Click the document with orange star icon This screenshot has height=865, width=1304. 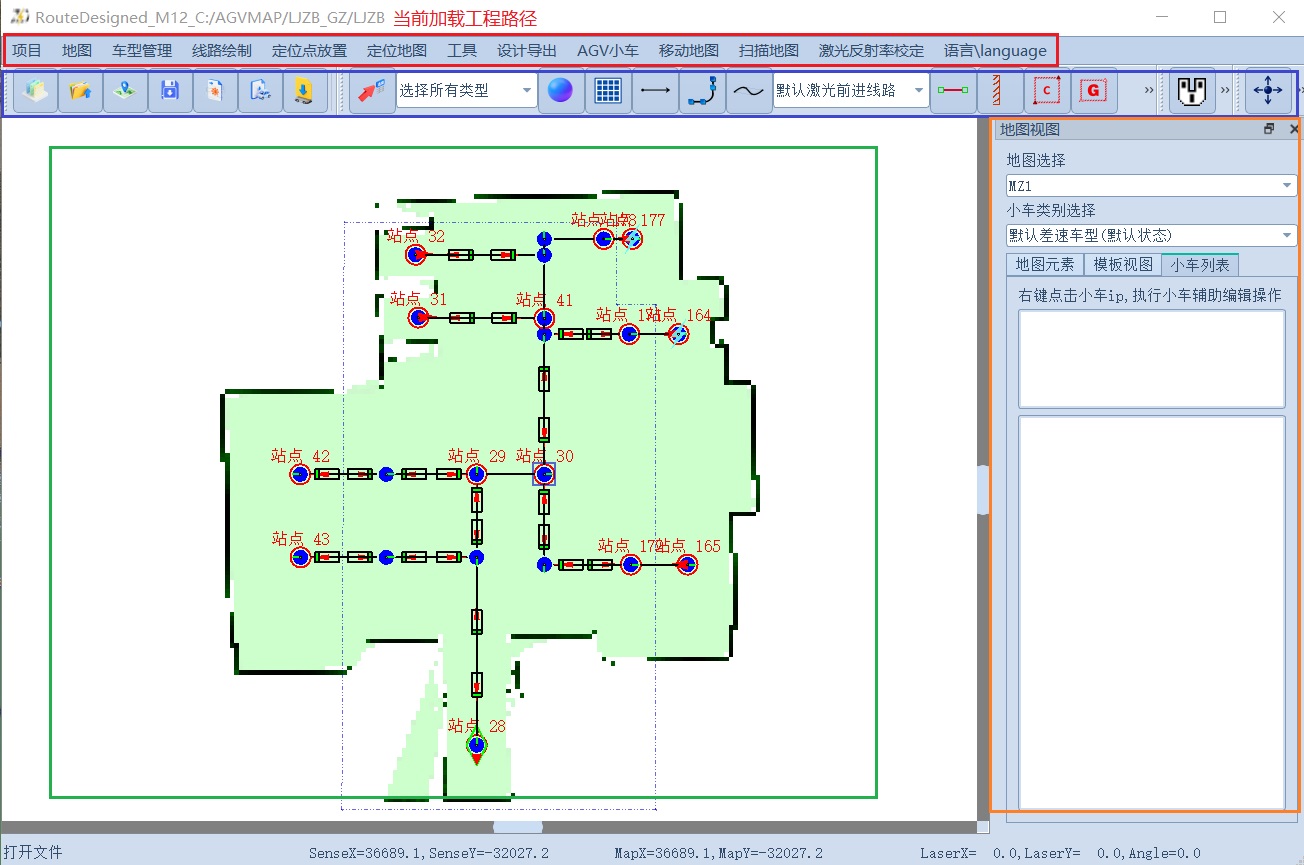click(x=215, y=91)
